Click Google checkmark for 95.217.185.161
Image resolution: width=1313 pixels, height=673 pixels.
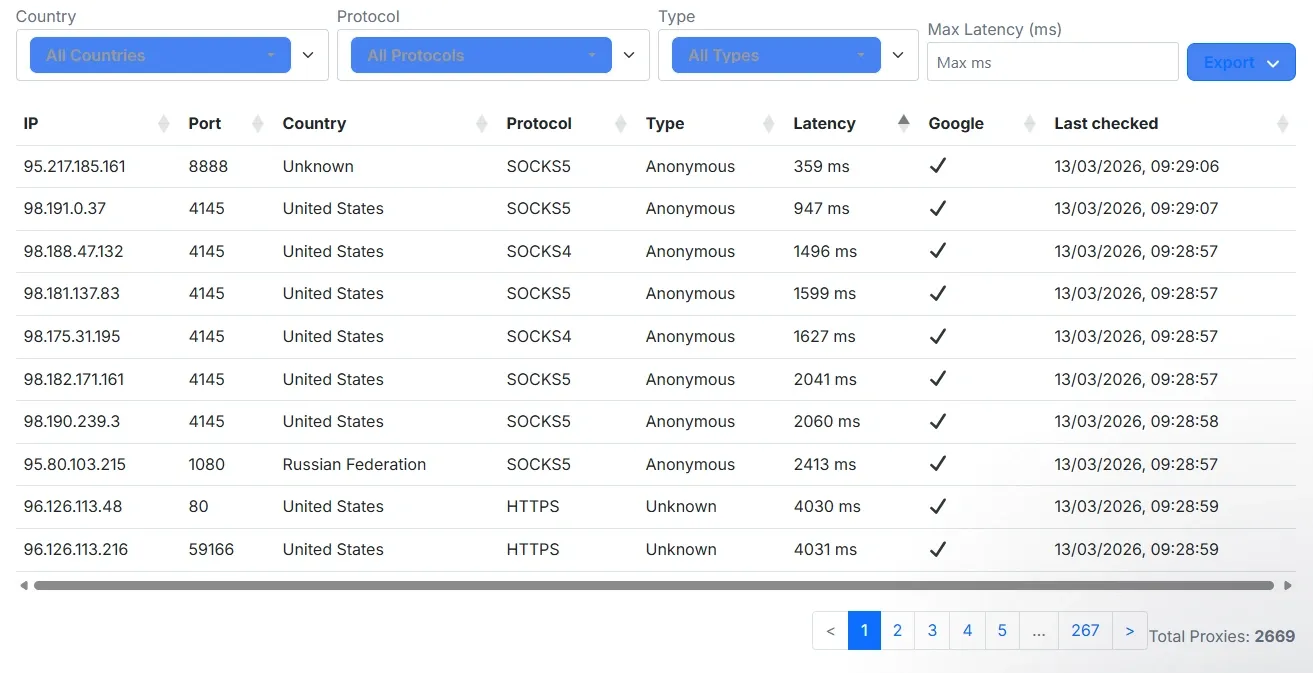[x=938, y=166]
